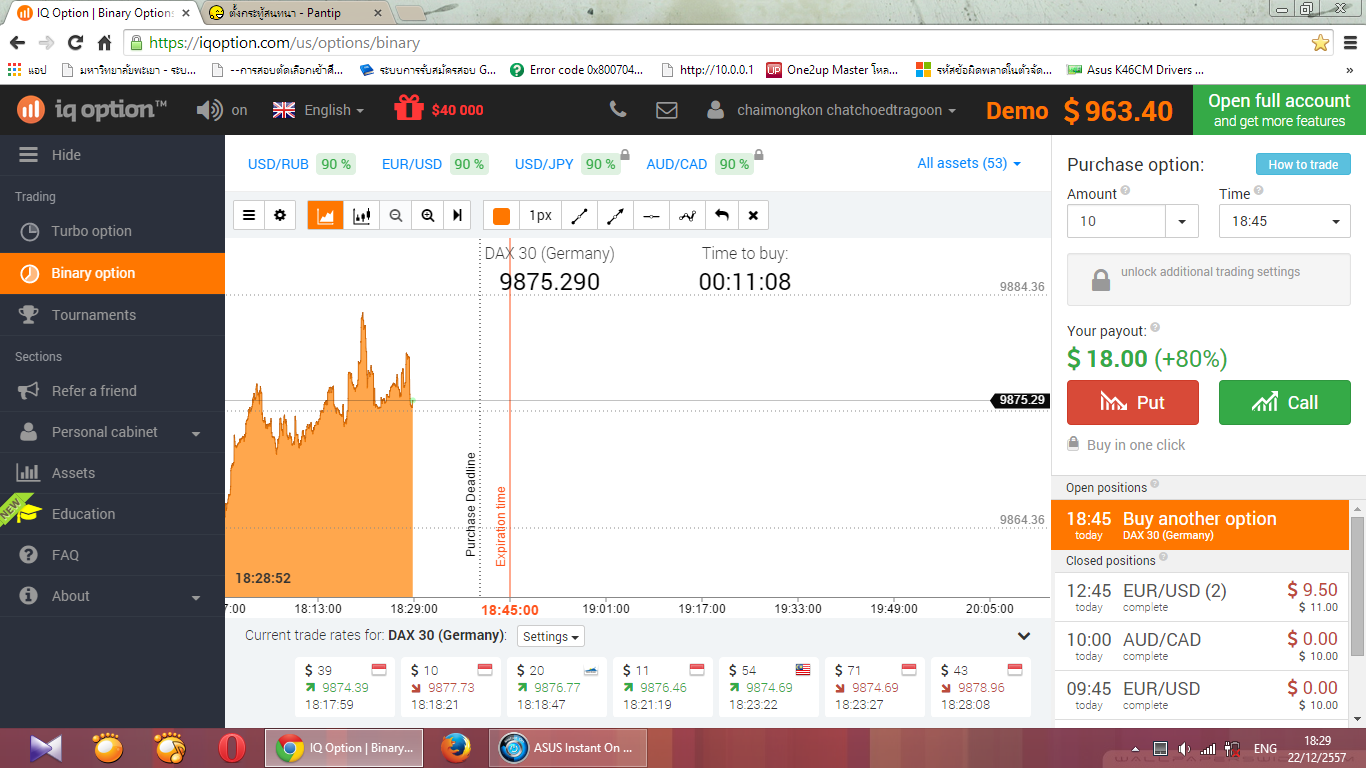Click the Amount input field showing 10
The height and width of the screenshot is (768, 1366).
[x=1116, y=221]
